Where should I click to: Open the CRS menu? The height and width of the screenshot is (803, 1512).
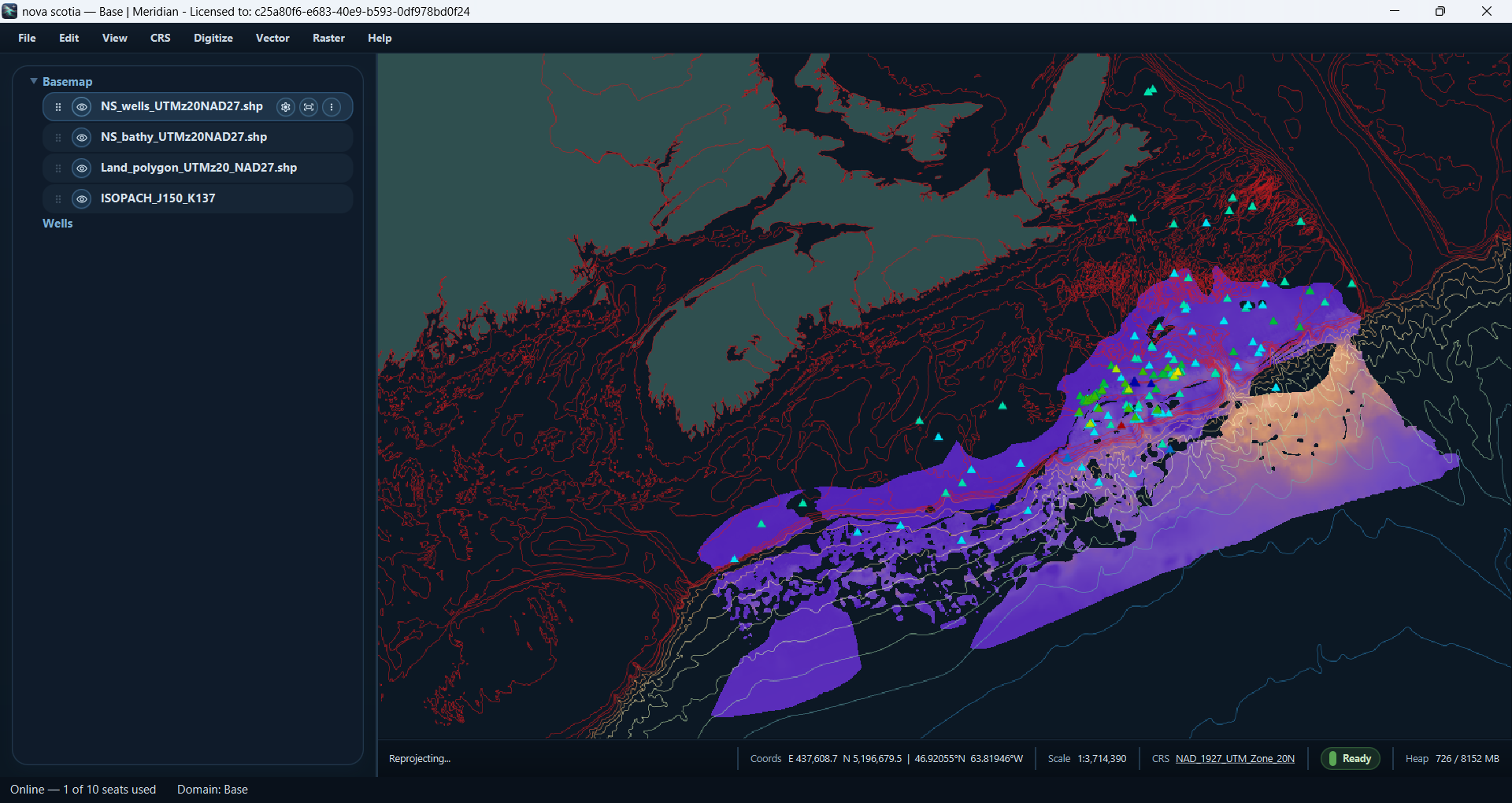pyautogui.click(x=161, y=38)
